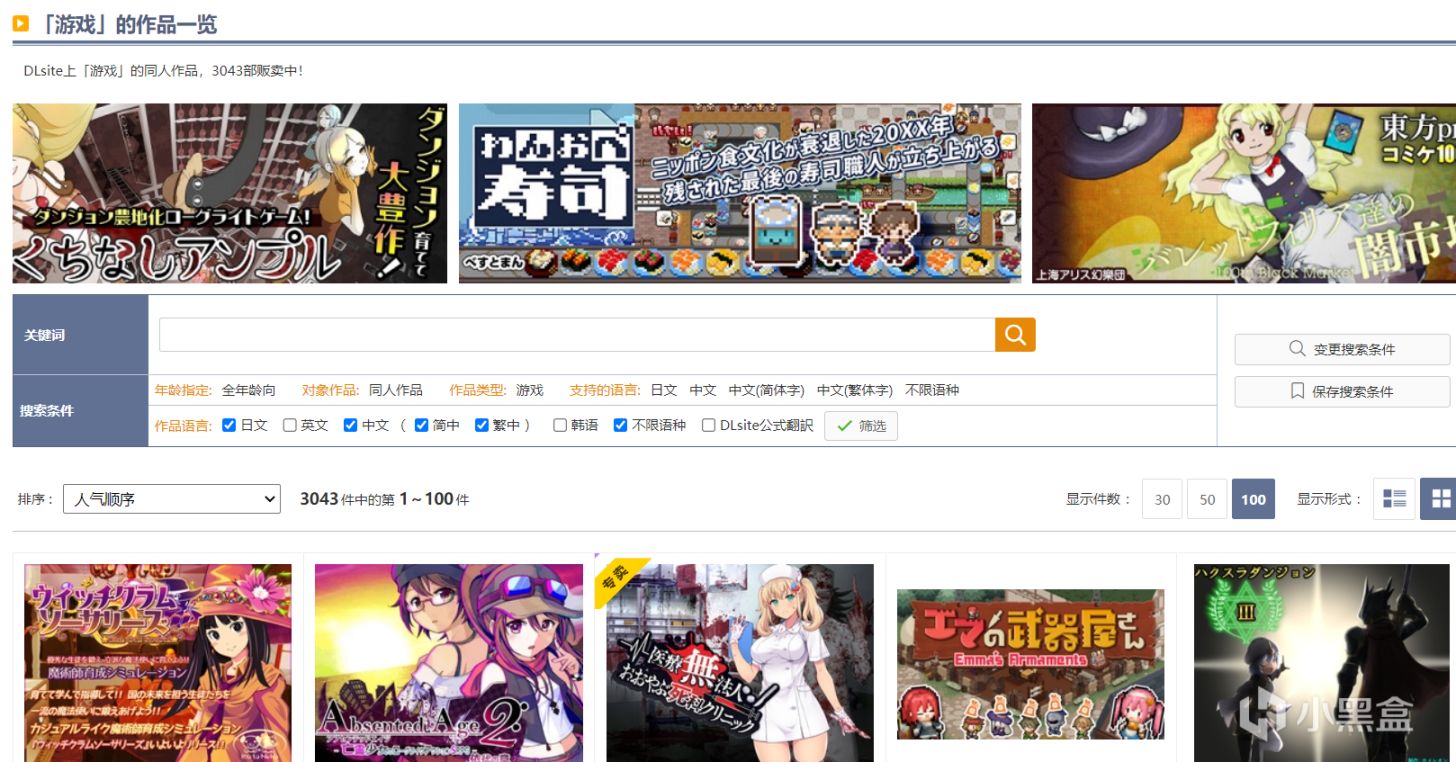Uncheck the 简中 checkbox
The width and height of the screenshot is (1456, 762).
(421, 425)
